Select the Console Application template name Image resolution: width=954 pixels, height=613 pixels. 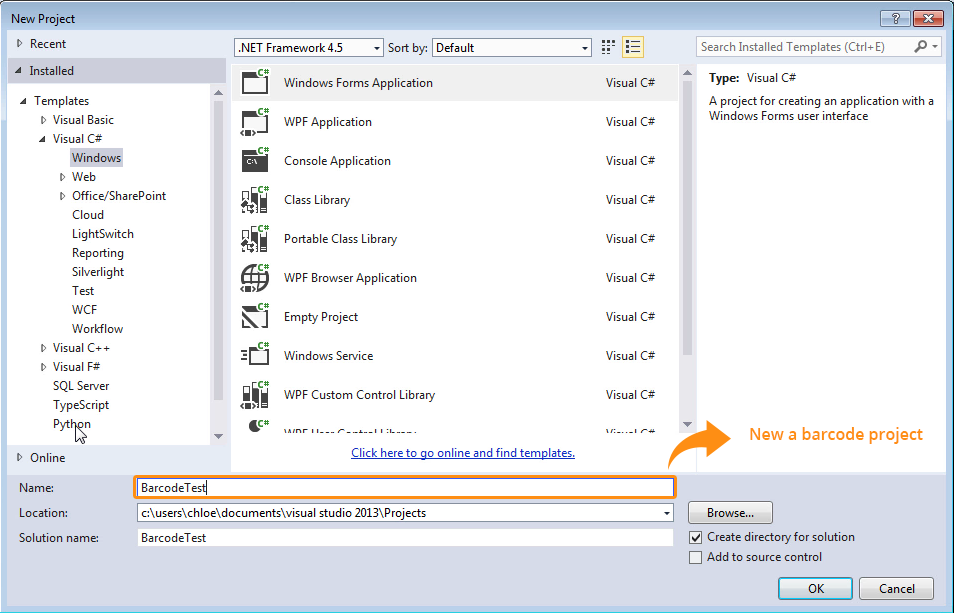[x=337, y=161]
